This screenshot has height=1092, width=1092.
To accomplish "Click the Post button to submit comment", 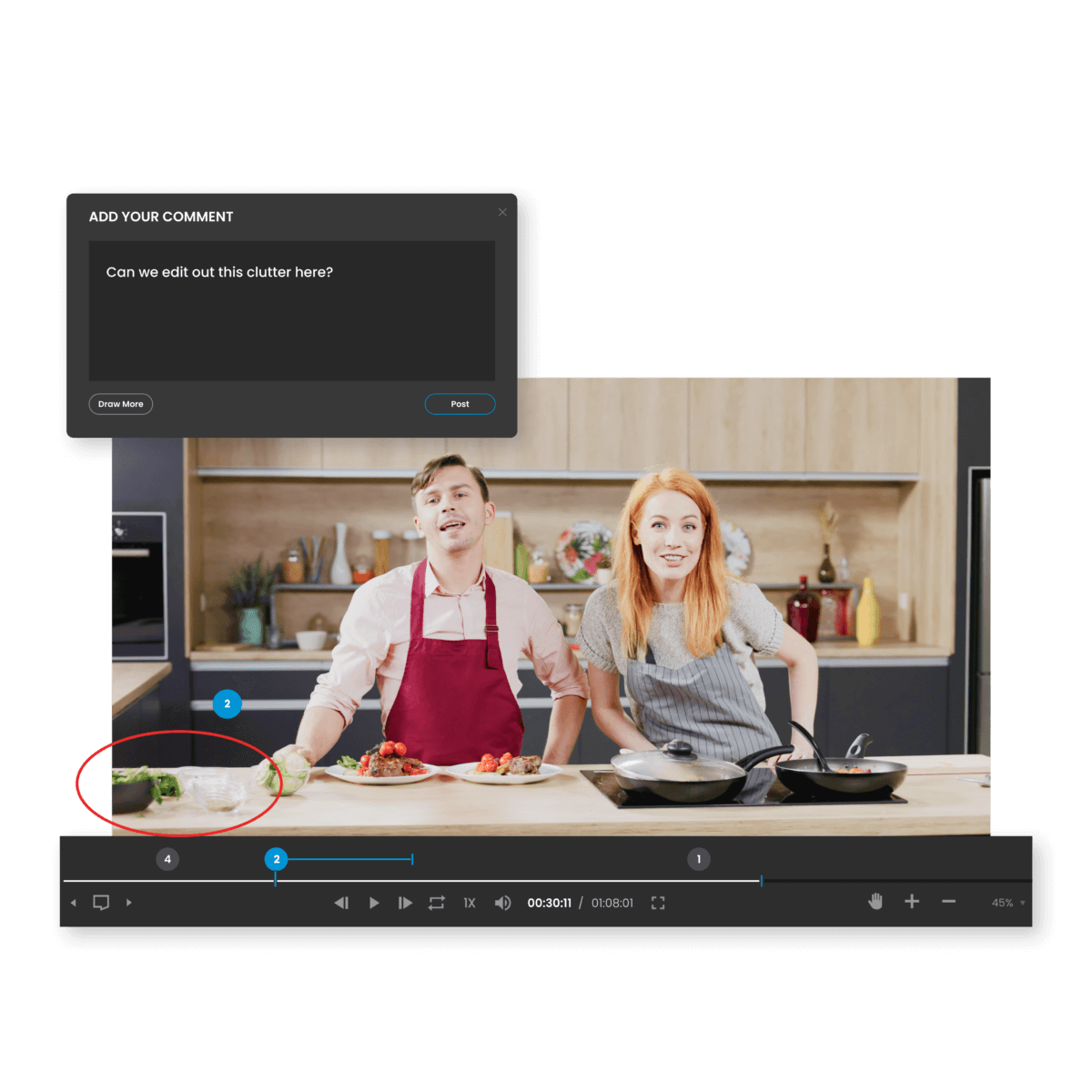I will click(x=460, y=404).
